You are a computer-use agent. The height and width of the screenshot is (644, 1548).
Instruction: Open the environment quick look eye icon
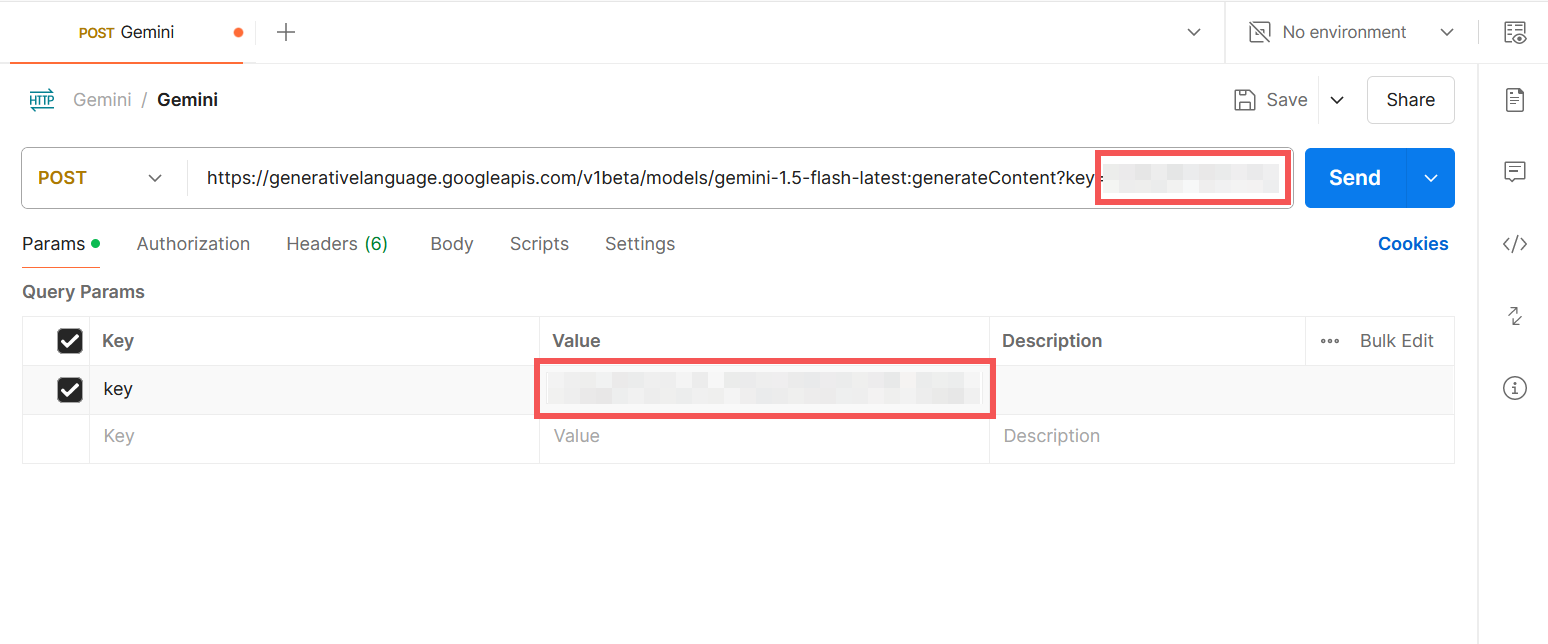point(1514,32)
